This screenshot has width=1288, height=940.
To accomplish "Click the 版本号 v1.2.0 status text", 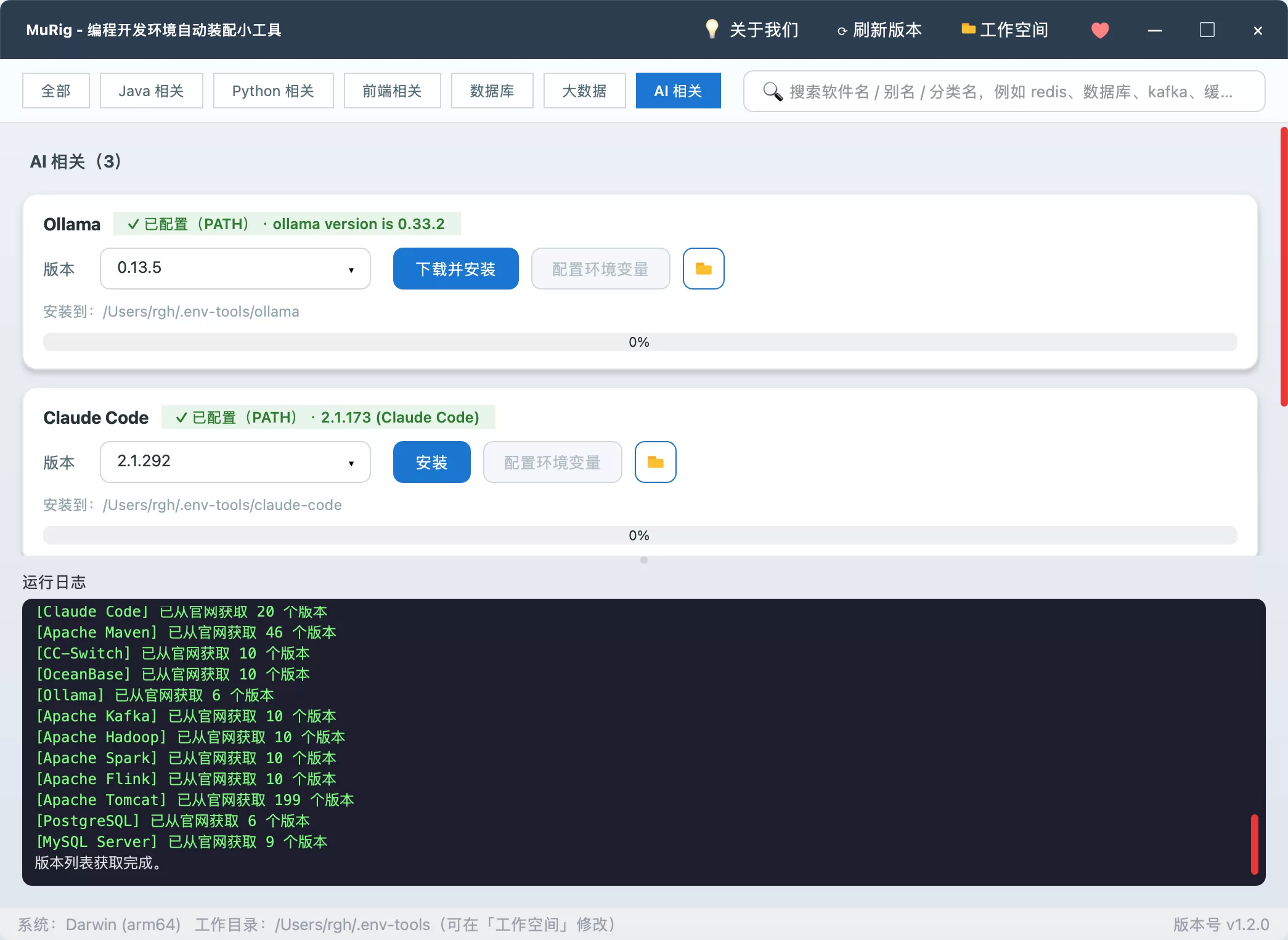I will [x=1221, y=924].
